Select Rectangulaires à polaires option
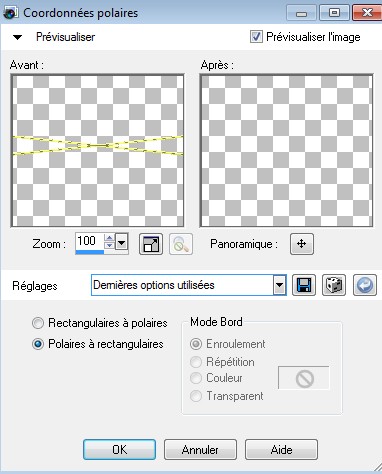Screen dimensions: 382x474 point(38,323)
